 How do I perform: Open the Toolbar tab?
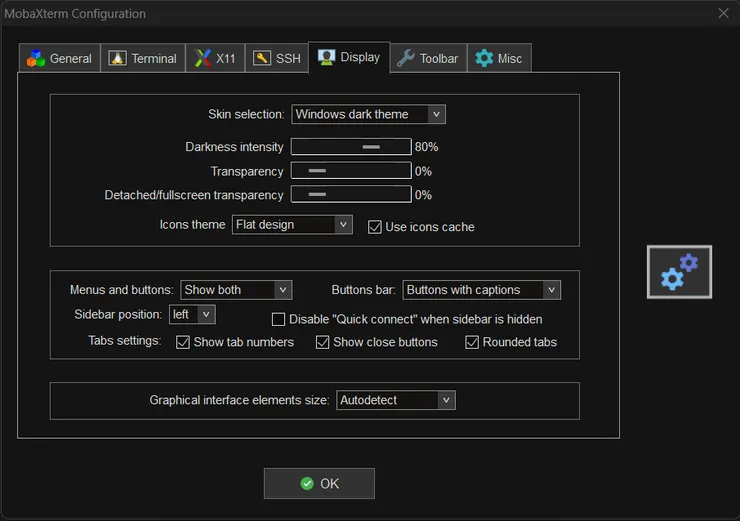429,58
